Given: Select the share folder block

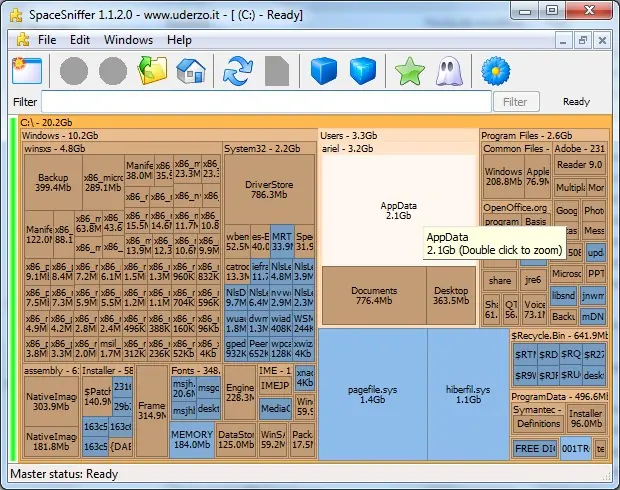Looking at the screenshot, I should [x=500, y=280].
